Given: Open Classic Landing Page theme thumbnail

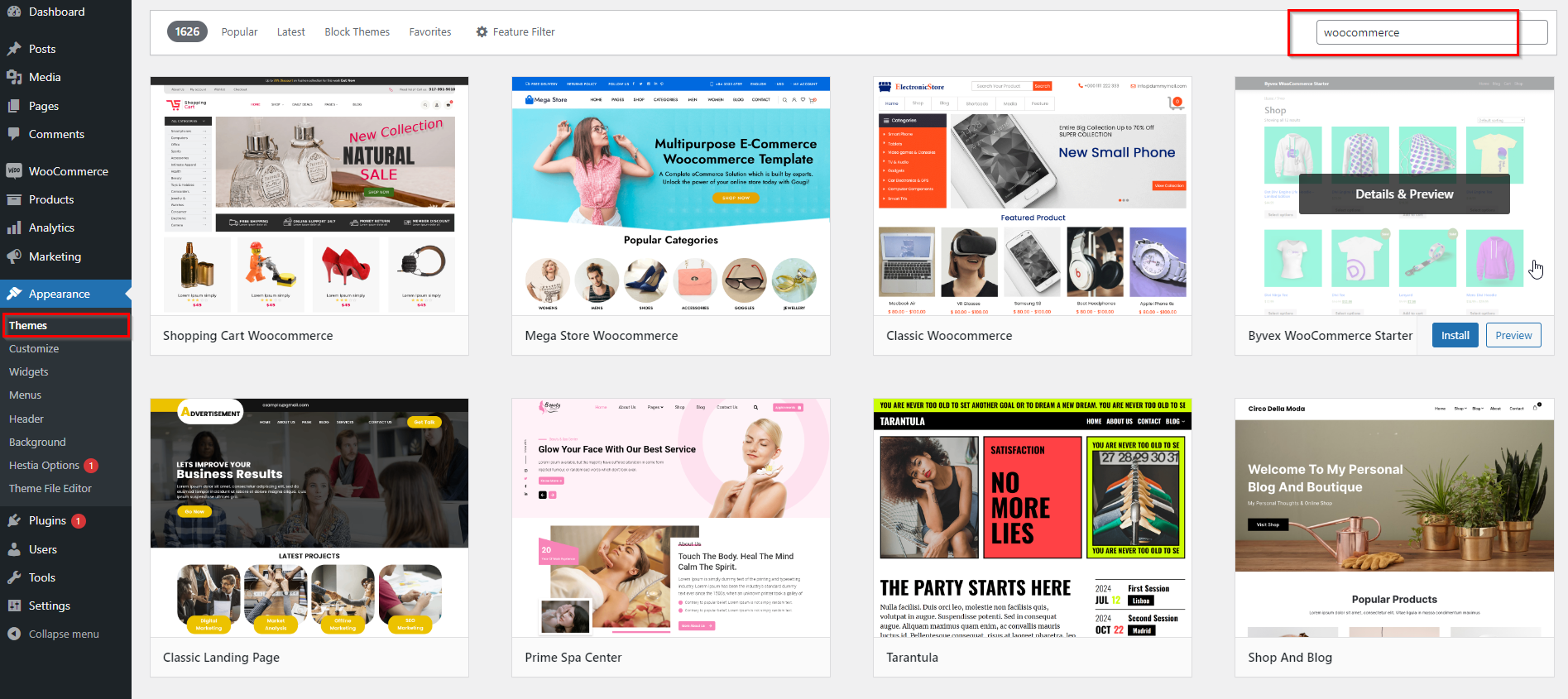Looking at the screenshot, I should coord(309,518).
